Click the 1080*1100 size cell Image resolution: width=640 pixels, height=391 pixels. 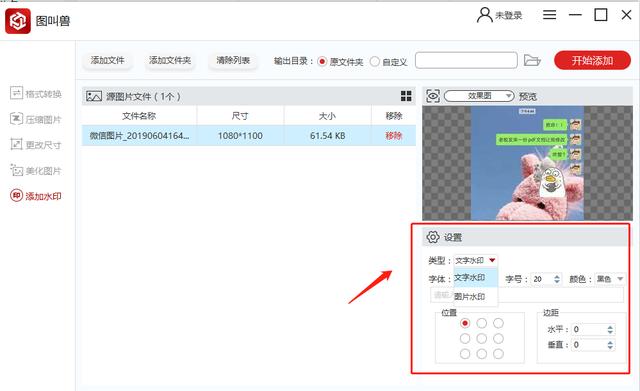[x=240, y=136]
